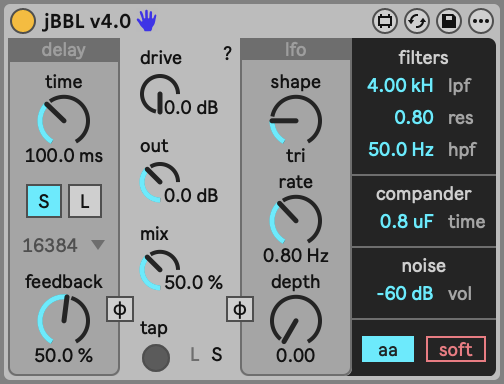Click the round tap tempo button
Viewport: 504px width, 384px height.
156,358
